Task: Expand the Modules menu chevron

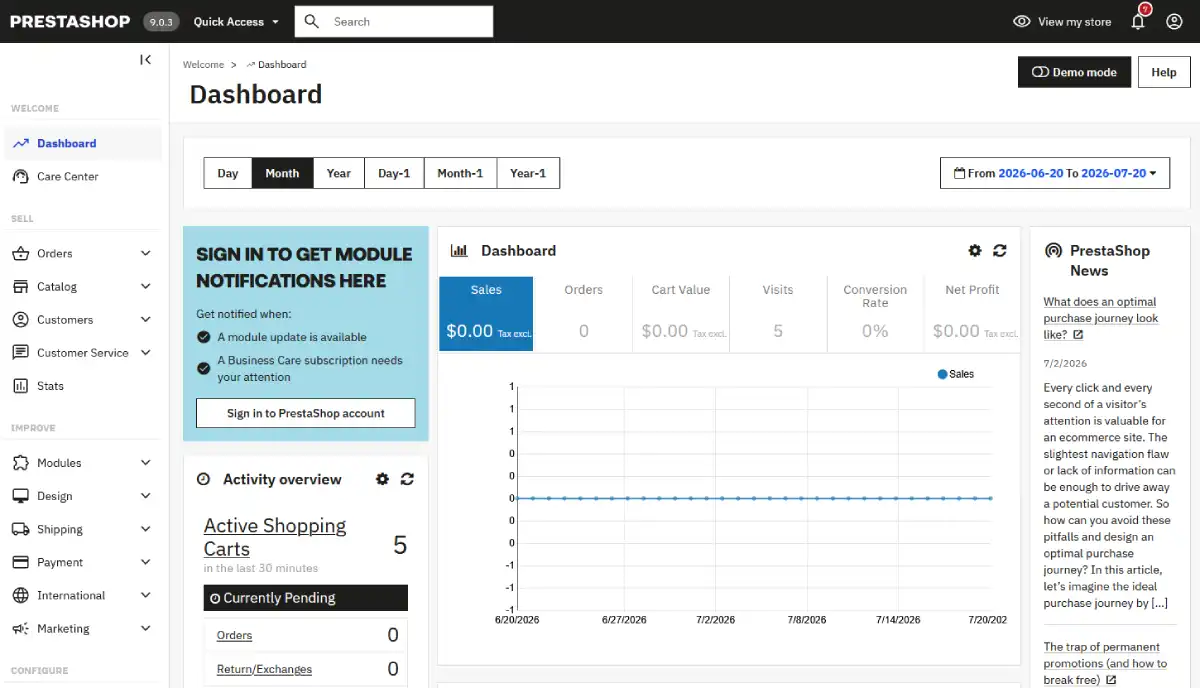Action: tap(146, 463)
